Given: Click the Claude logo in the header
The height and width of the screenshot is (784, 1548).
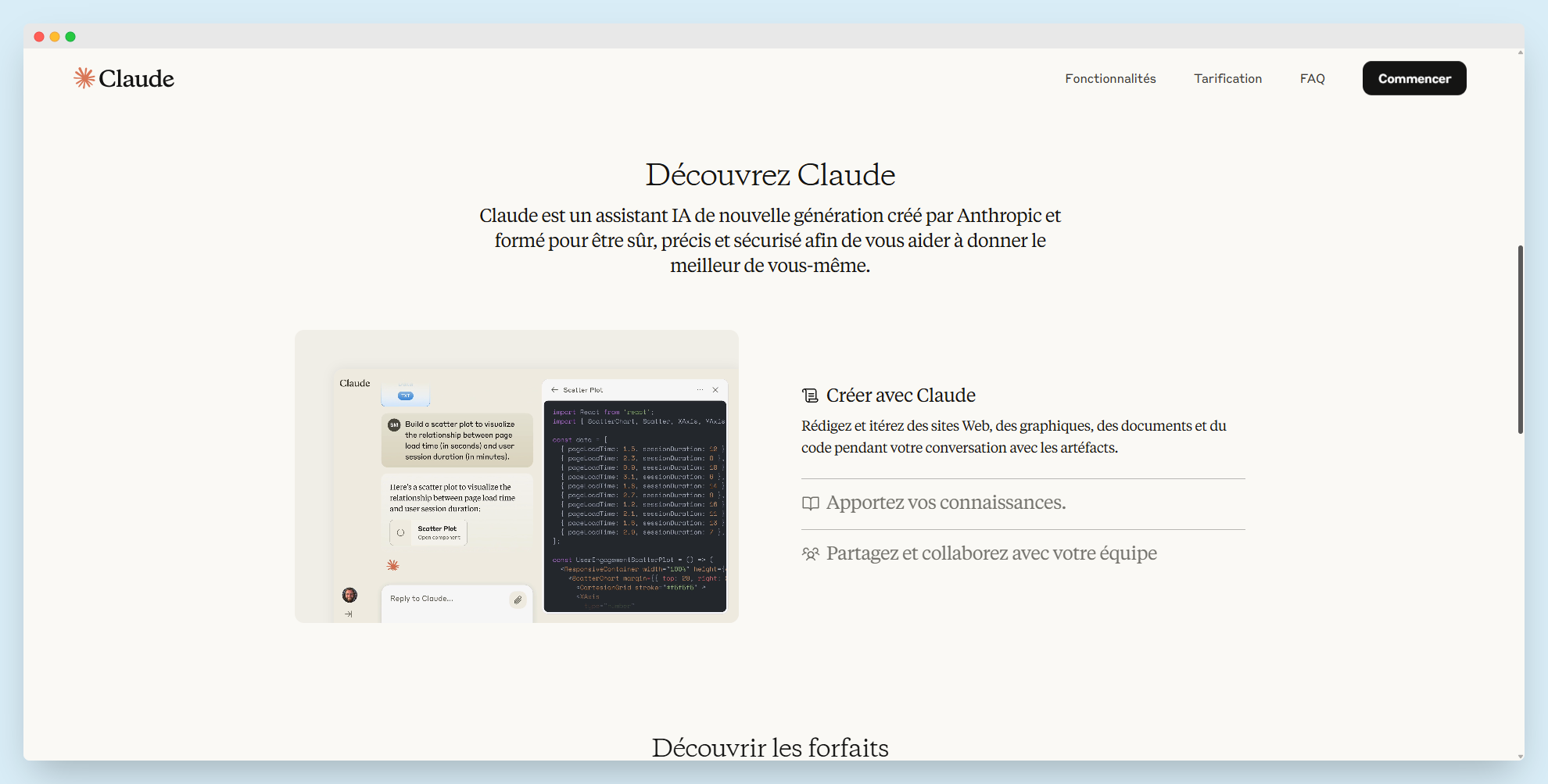Looking at the screenshot, I should click(124, 78).
